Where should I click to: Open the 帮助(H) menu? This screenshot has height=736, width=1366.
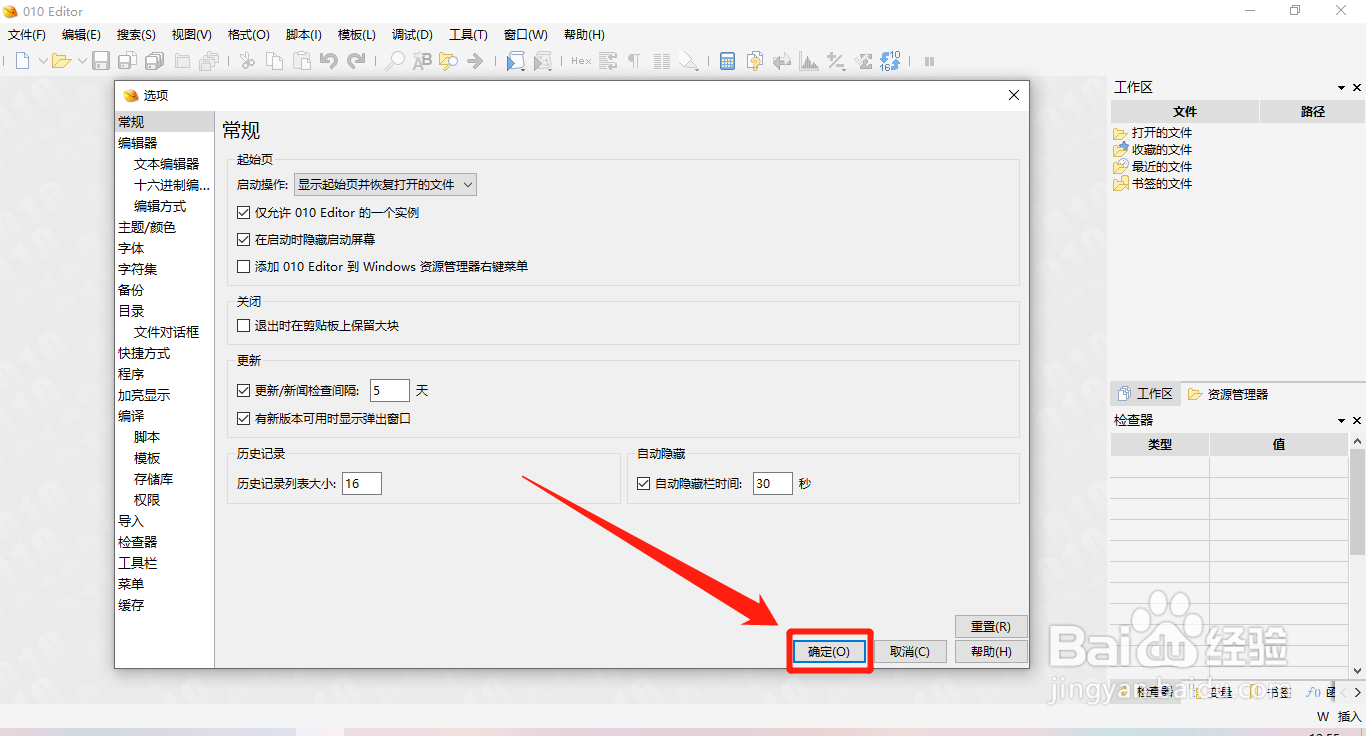coord(584,35)
